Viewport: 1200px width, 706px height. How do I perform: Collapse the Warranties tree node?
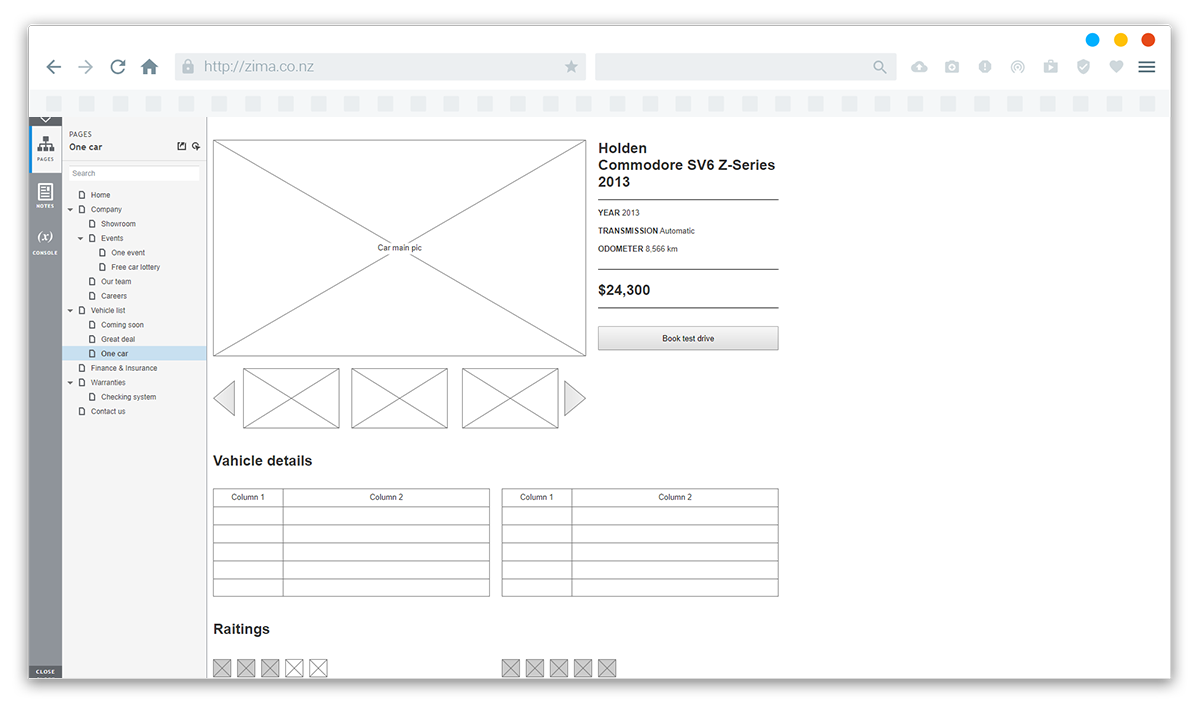pyautogui.click(x=71, y=383)
